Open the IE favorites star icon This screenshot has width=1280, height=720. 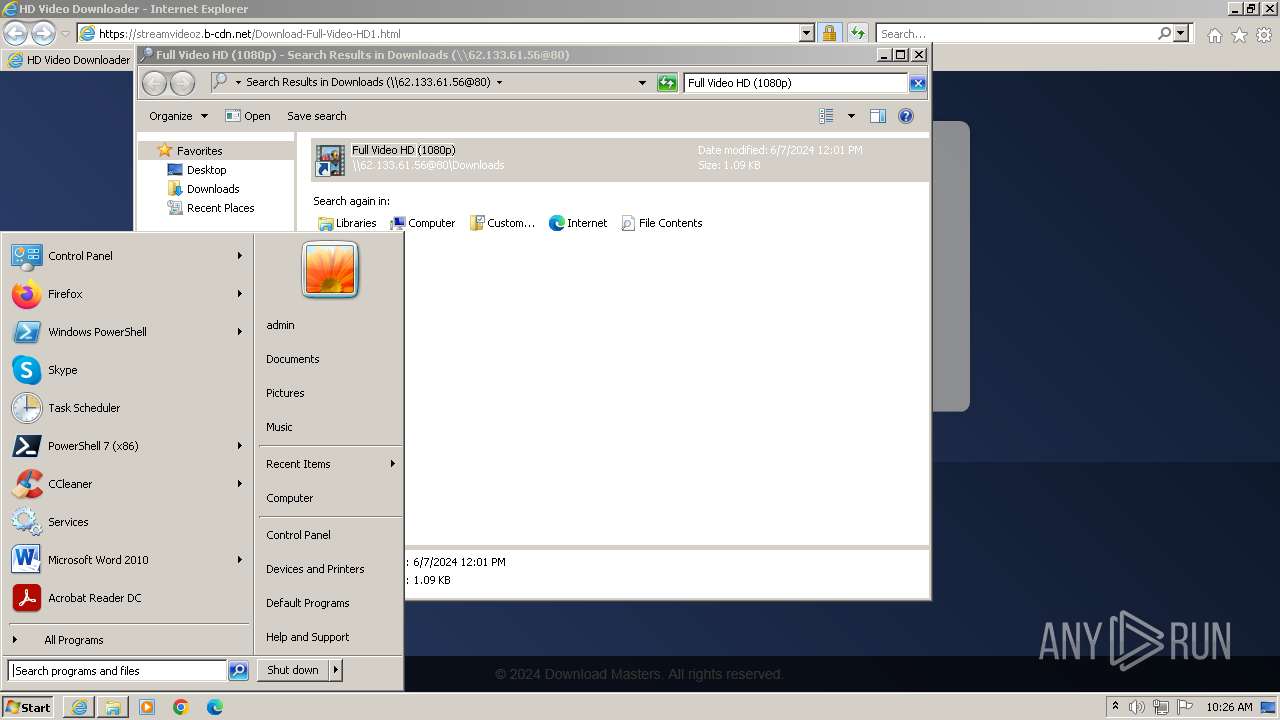(1239, 35)
